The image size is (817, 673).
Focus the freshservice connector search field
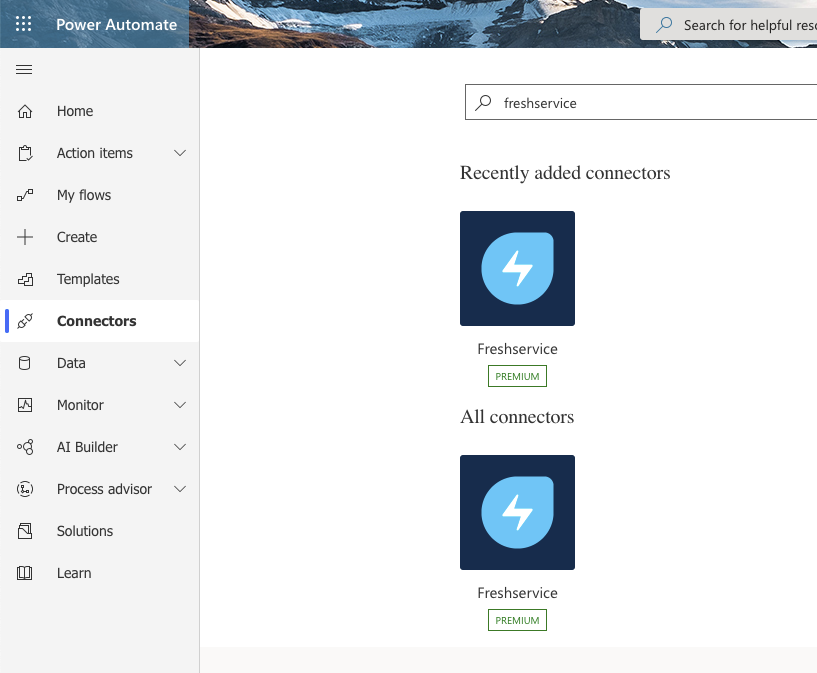click(x=641, y=102)
